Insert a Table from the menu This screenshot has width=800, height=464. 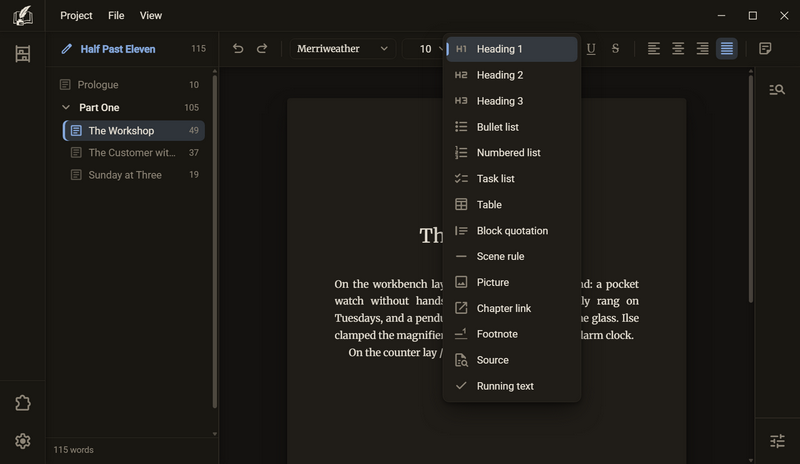coord(512,205)
